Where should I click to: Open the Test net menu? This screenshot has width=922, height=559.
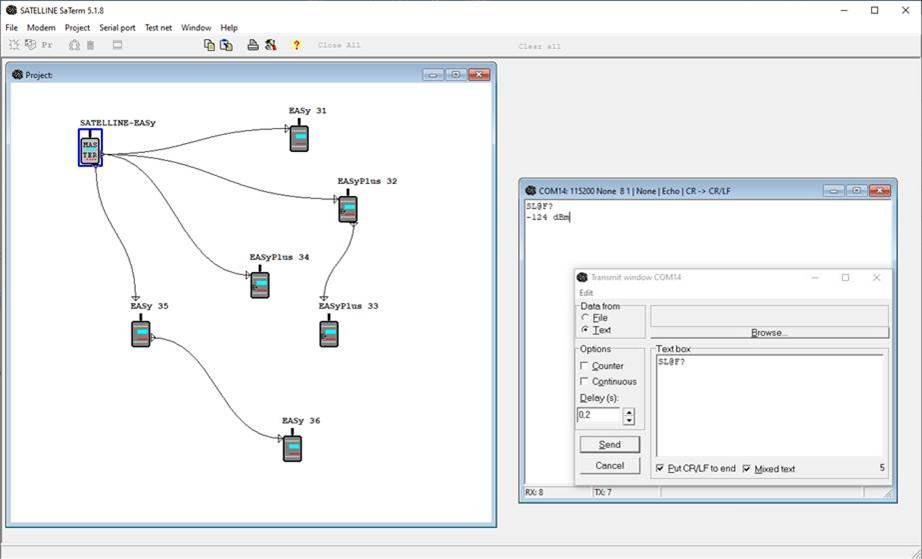coord(158,28)
